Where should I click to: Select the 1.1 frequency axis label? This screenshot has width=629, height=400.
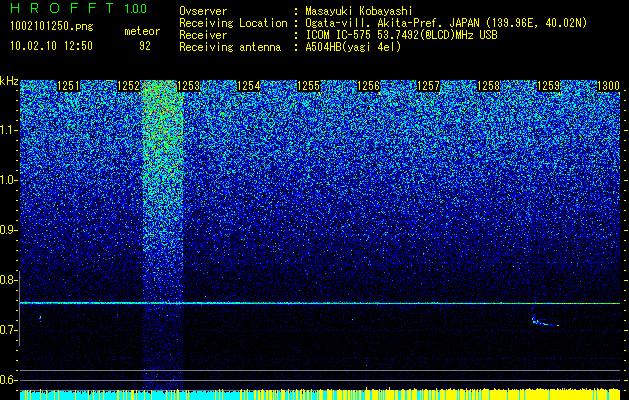(9, 130)
